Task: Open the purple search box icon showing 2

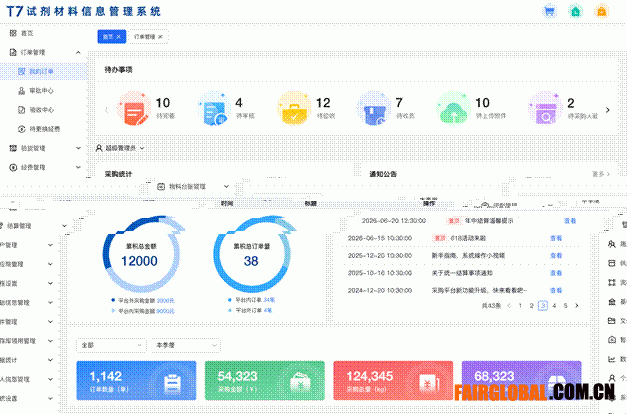Action: click(x=545, y=108)
